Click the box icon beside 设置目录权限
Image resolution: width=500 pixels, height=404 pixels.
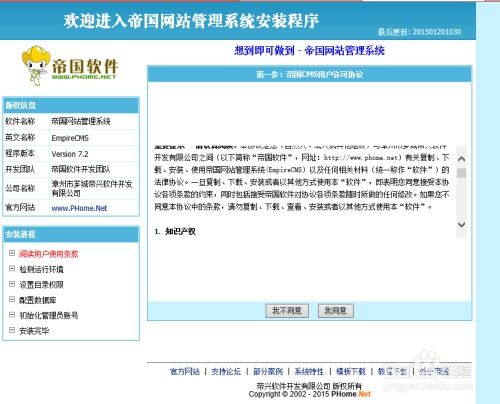point(12,284)
